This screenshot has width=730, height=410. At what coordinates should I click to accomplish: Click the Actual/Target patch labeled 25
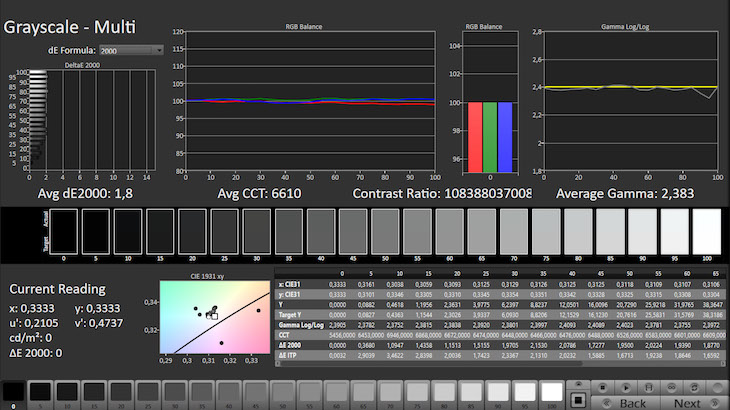[x=224, y=231]
